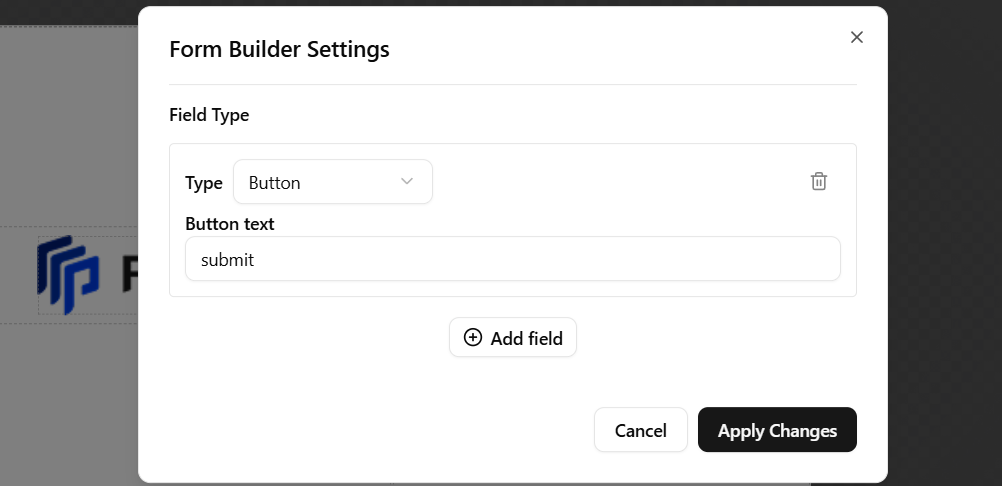Close the Form Builder Settings dialog

pyautogui.click(x=856, y=37)
